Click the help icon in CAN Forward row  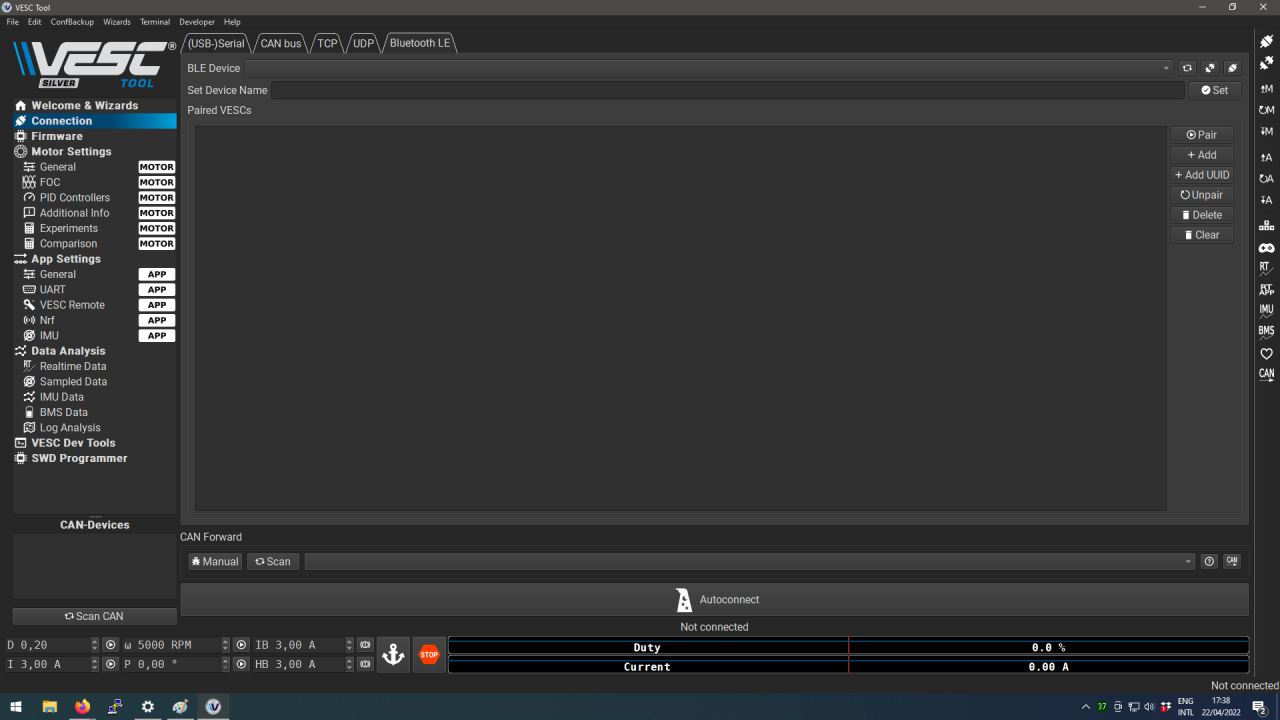pos(1209,562)
